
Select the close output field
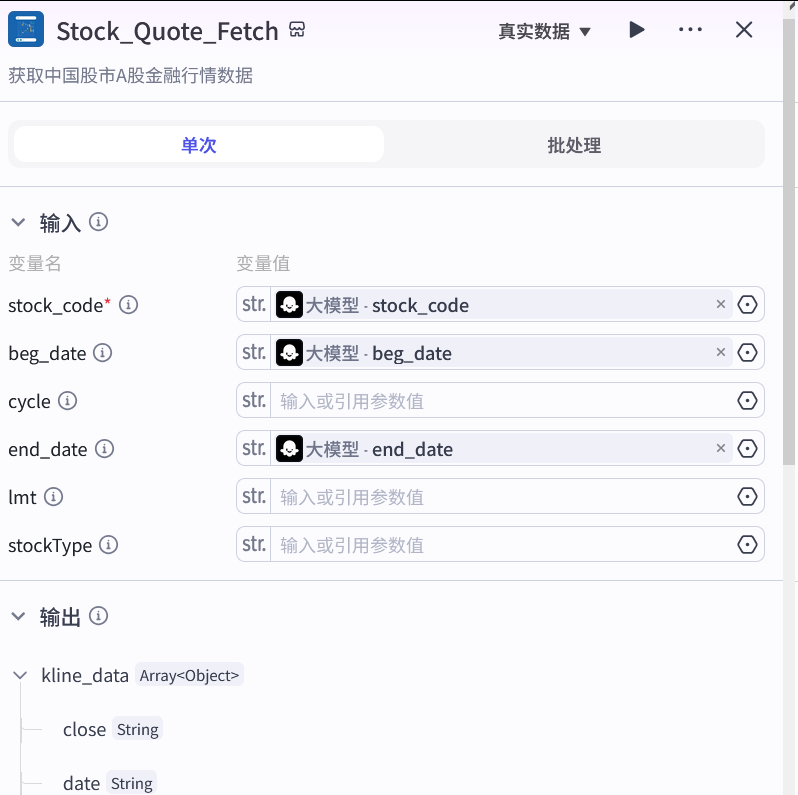tap(84, 729)
